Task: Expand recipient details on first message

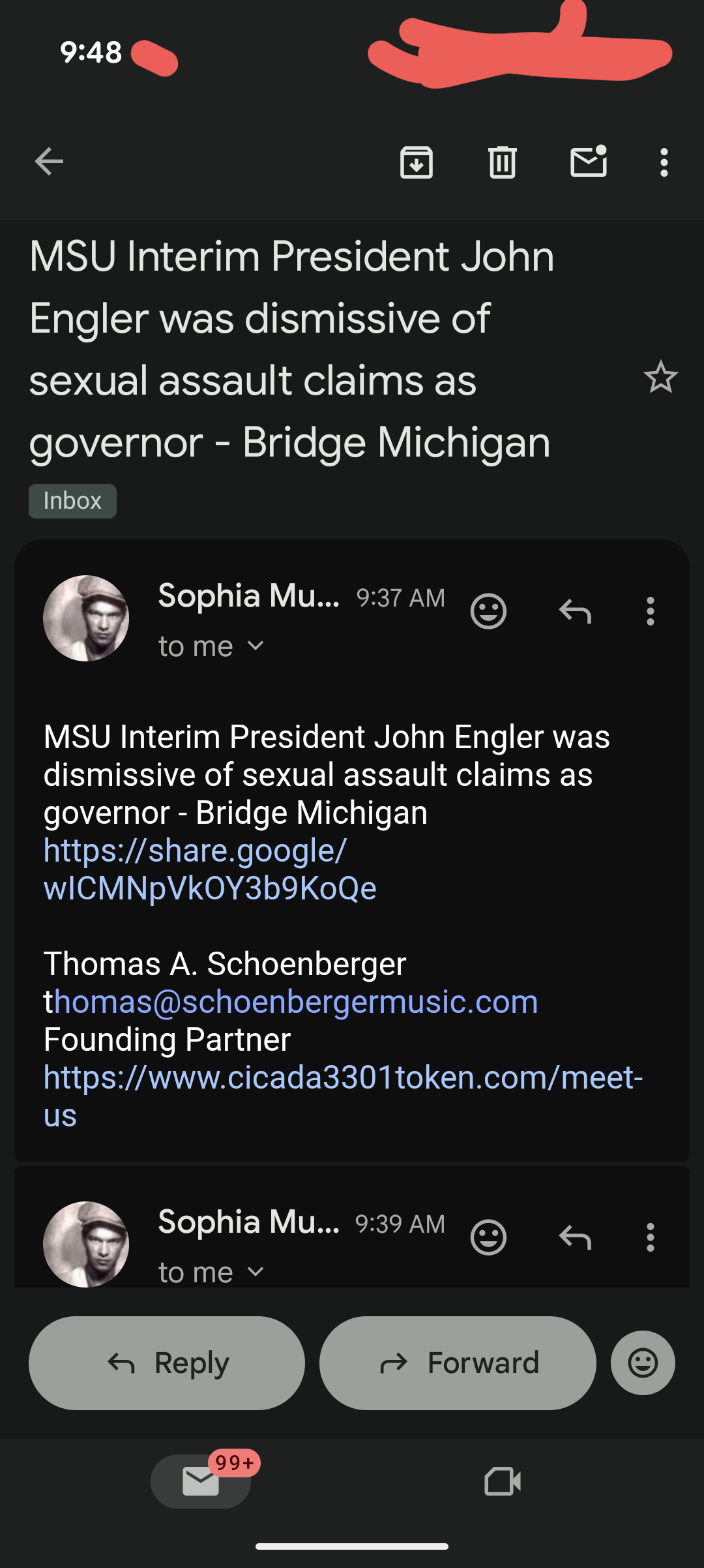Action: coord(256,646)
